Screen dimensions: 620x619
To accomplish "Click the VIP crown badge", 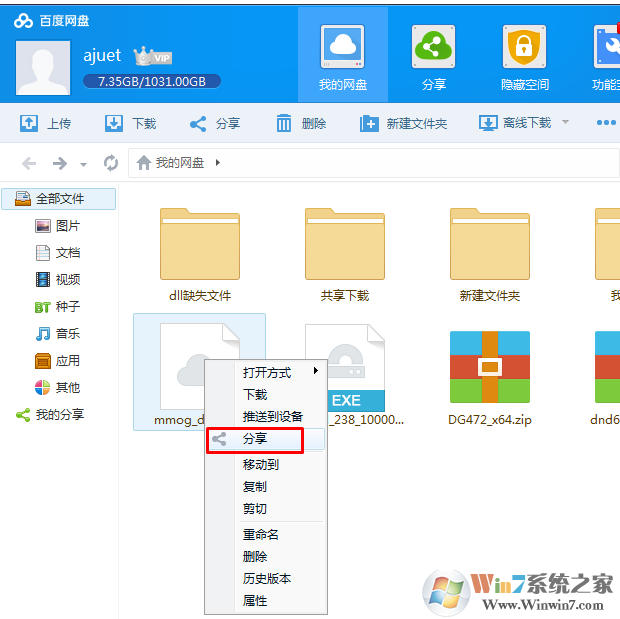I will click(153, 56).
